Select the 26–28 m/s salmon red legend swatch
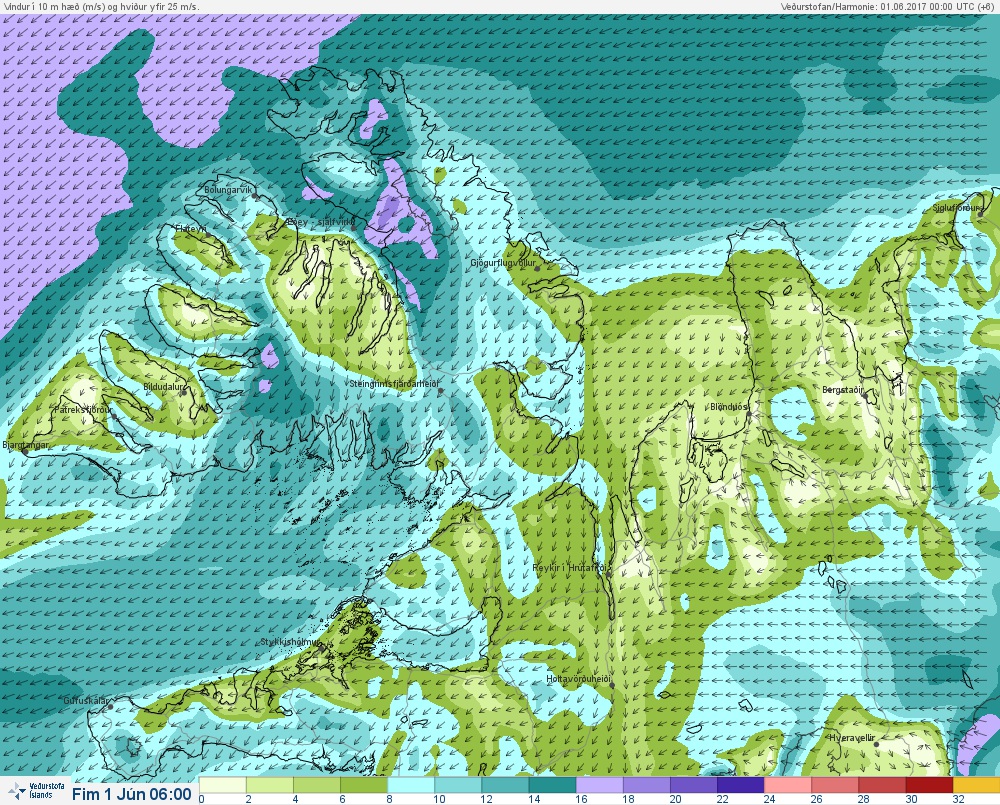Image resolution: width=1000 pixels, height=805 pixels. [836, 785]
